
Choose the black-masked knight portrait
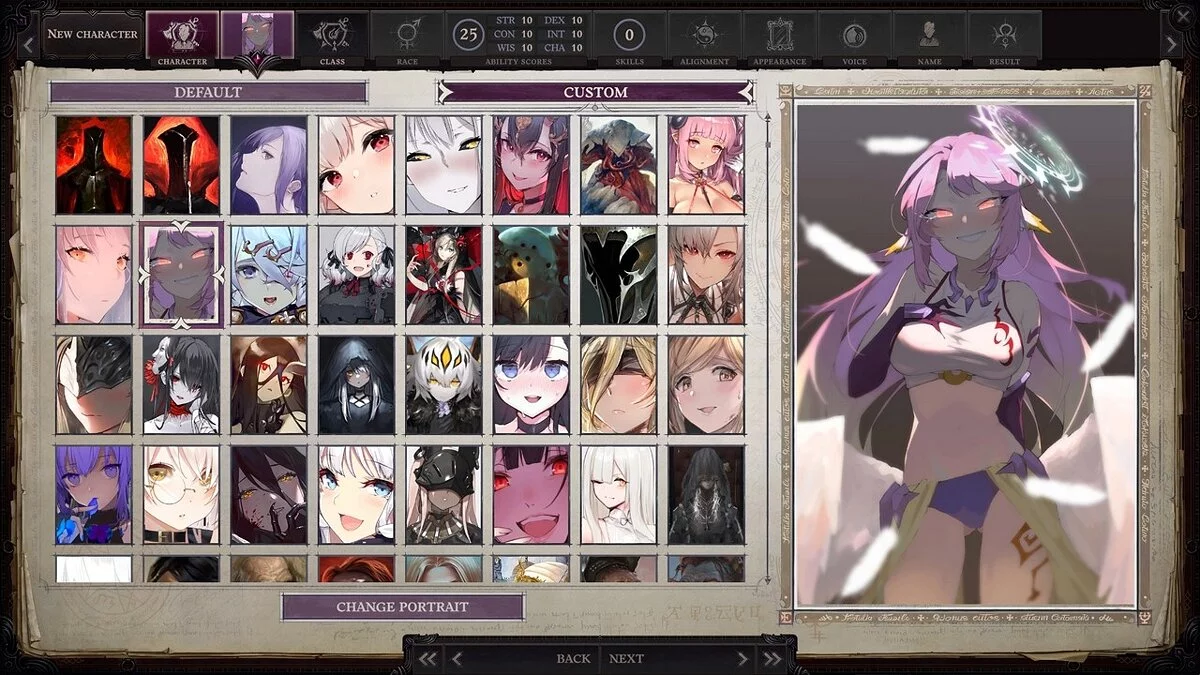tap(94, 385)
